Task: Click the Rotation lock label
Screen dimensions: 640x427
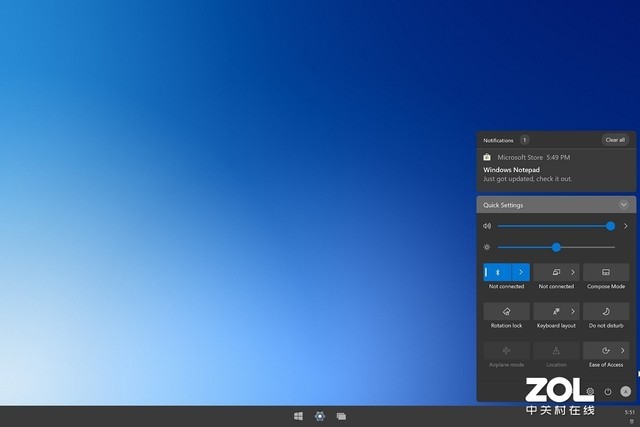Action: pyautogui.click(x=507, y=326)
